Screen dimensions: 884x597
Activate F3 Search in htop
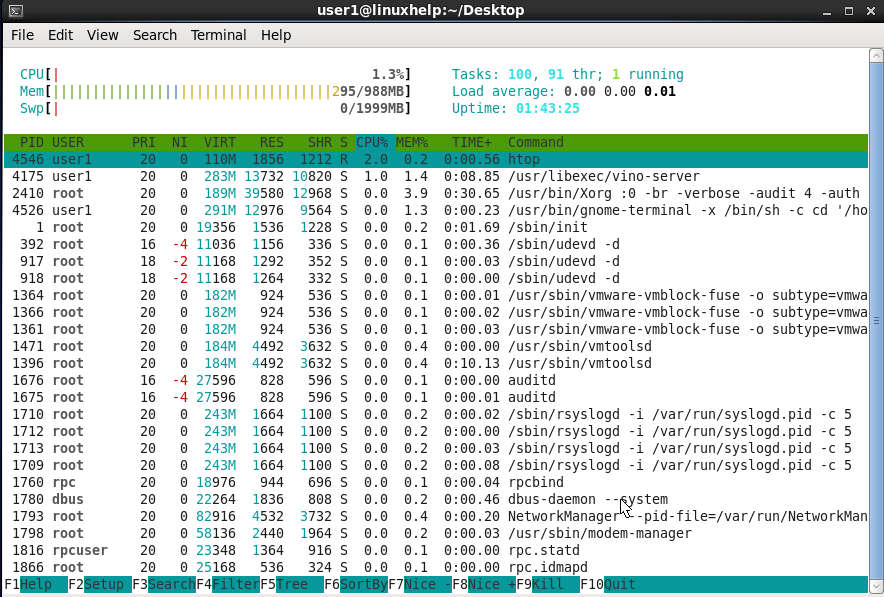pos(164,584)
